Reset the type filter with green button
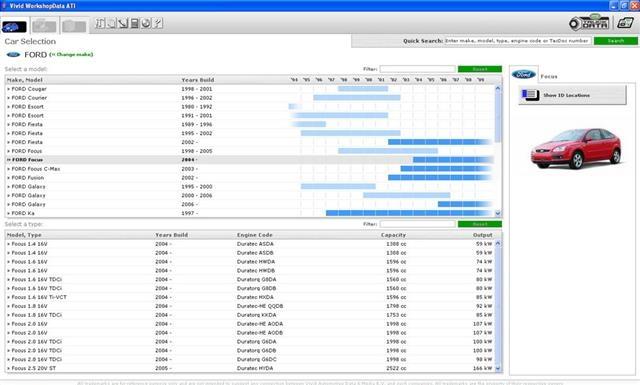The image size is (640, 385). click(x=480, y=224)
